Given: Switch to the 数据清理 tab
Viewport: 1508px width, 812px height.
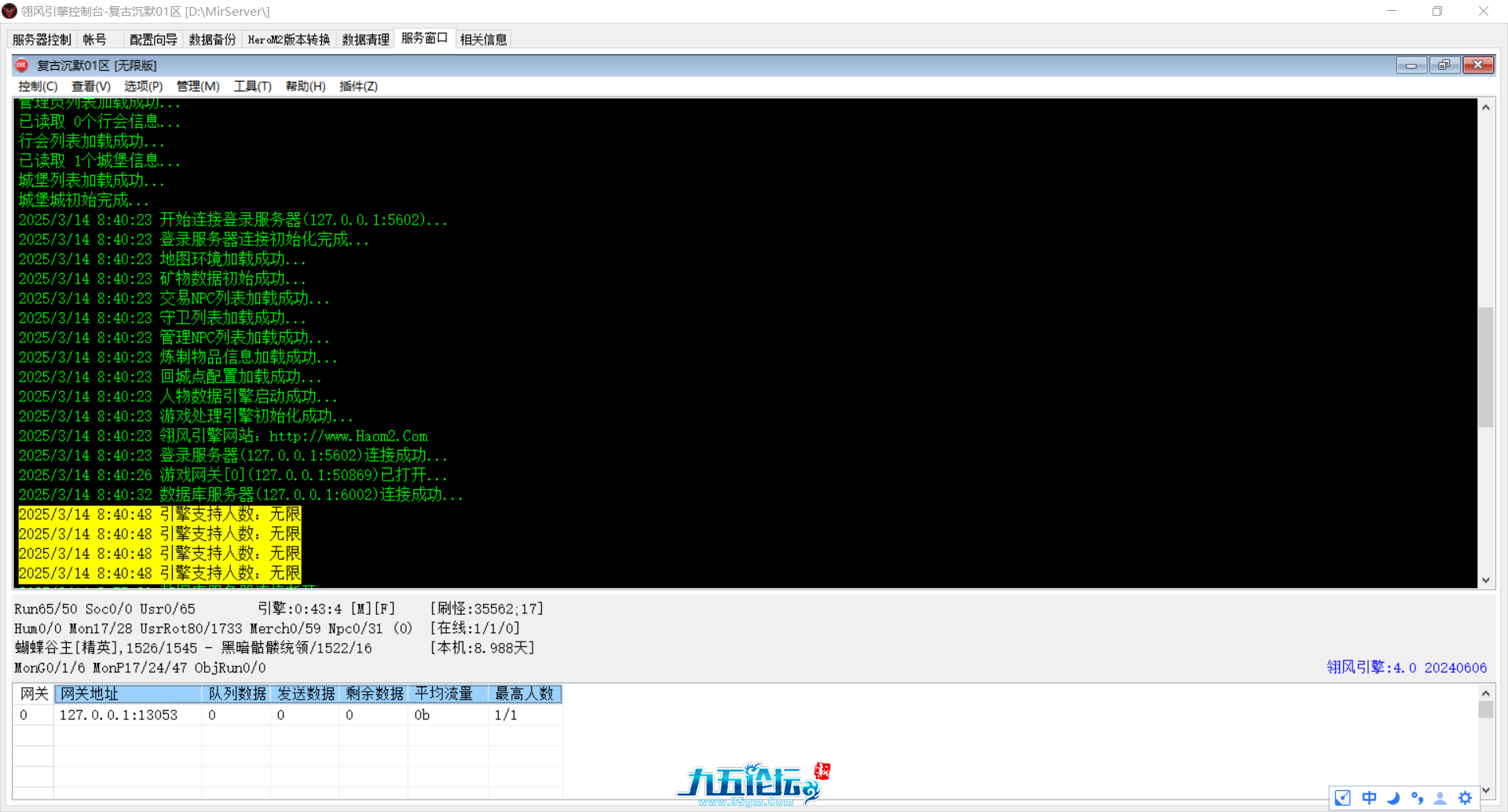Looking at the screenshot, I should coord(365,39).
